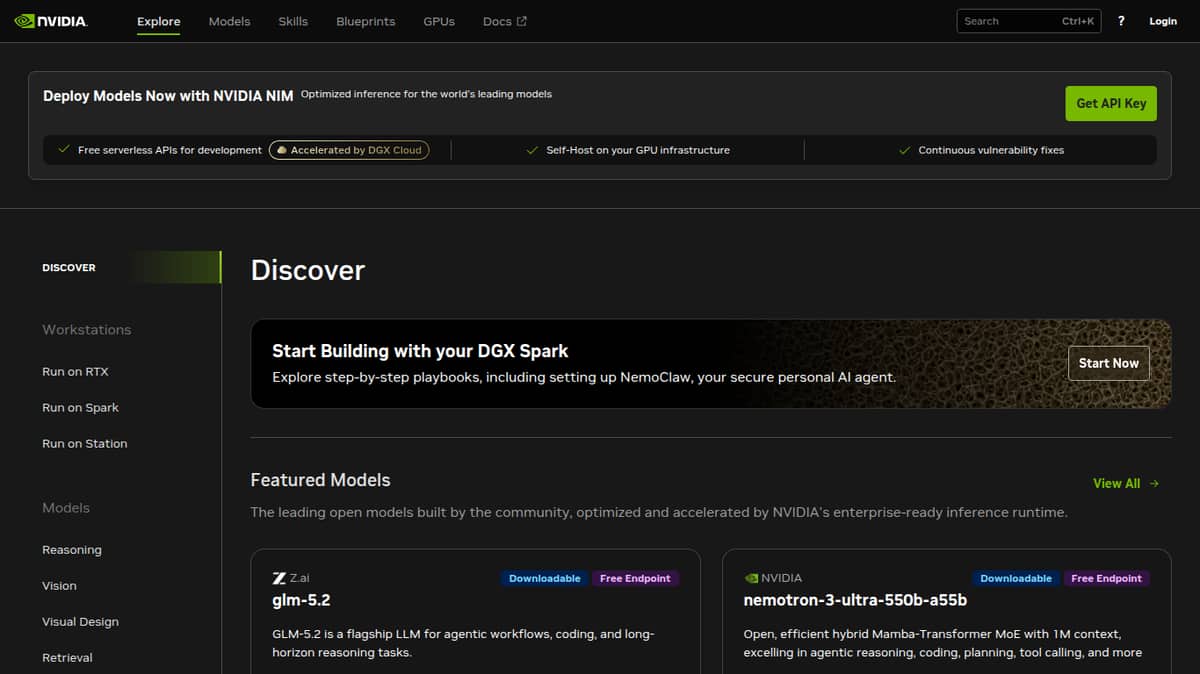Click the GLM-5.2 description text
Screen dimensions: 1200x674
(x=463, y=643)
